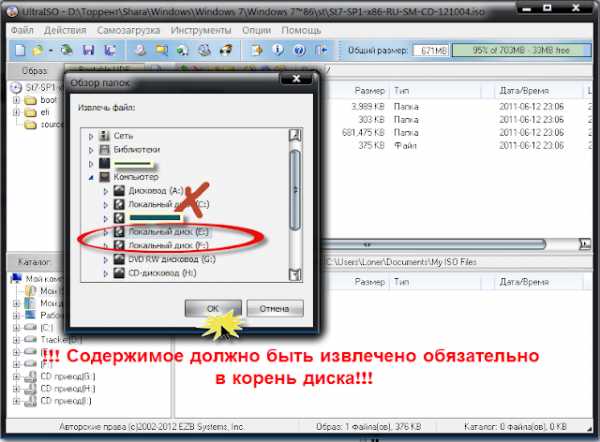600x442 pixels.
Task: Open the Самозагрузка menu
Action: [129, 30]
